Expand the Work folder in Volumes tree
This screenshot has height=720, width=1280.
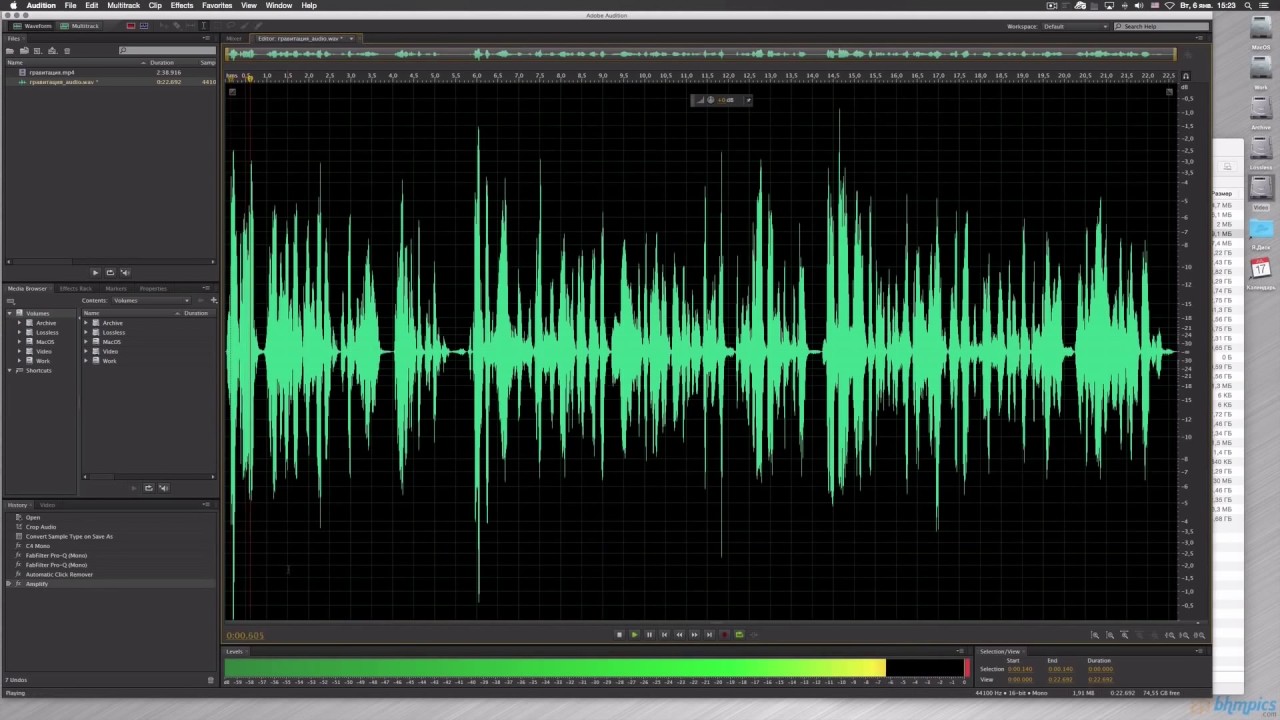click(x=19, y=361)
